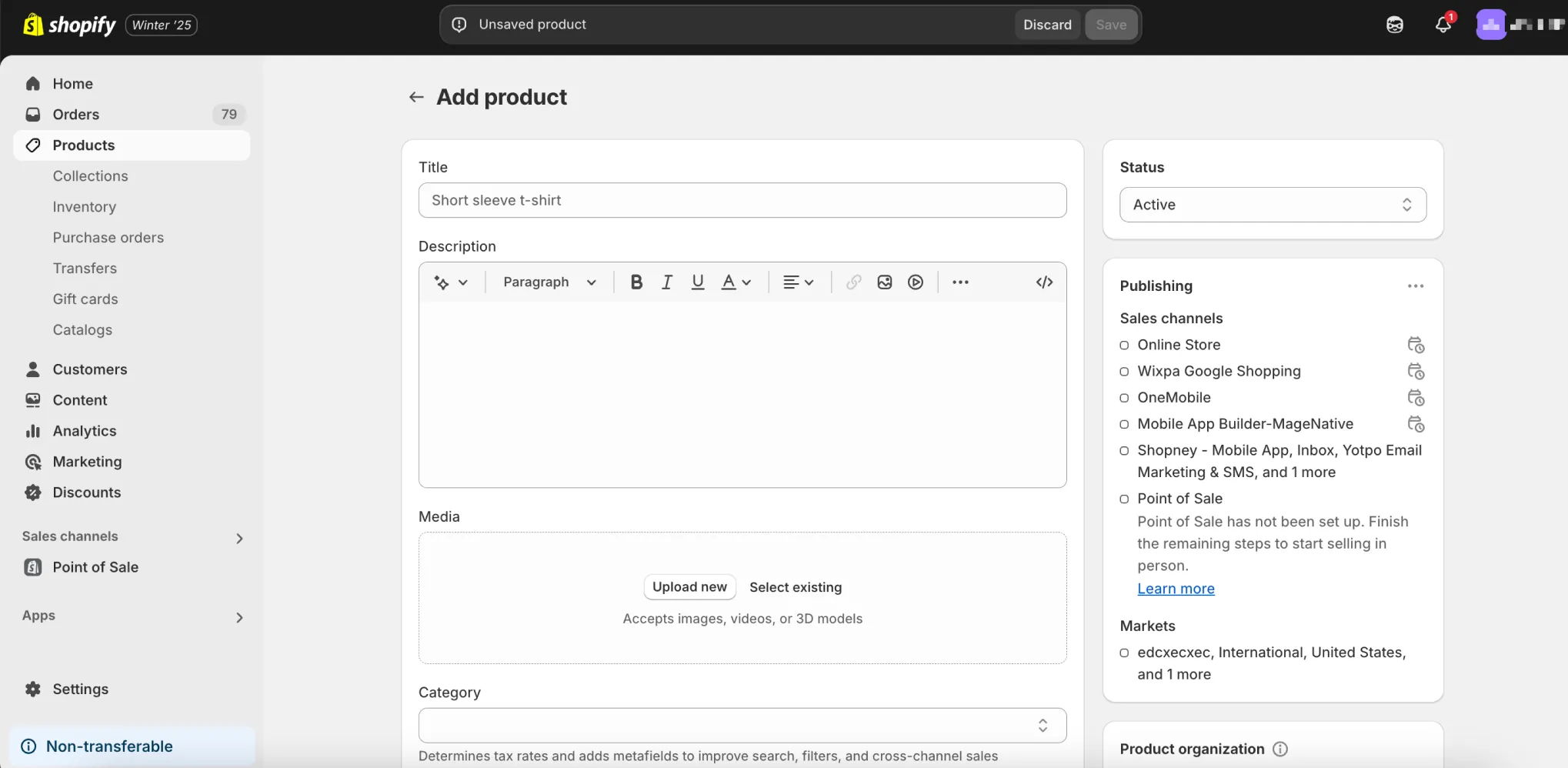Open Purchase orders under Products

pyautogui.click(x=108, y=238)
